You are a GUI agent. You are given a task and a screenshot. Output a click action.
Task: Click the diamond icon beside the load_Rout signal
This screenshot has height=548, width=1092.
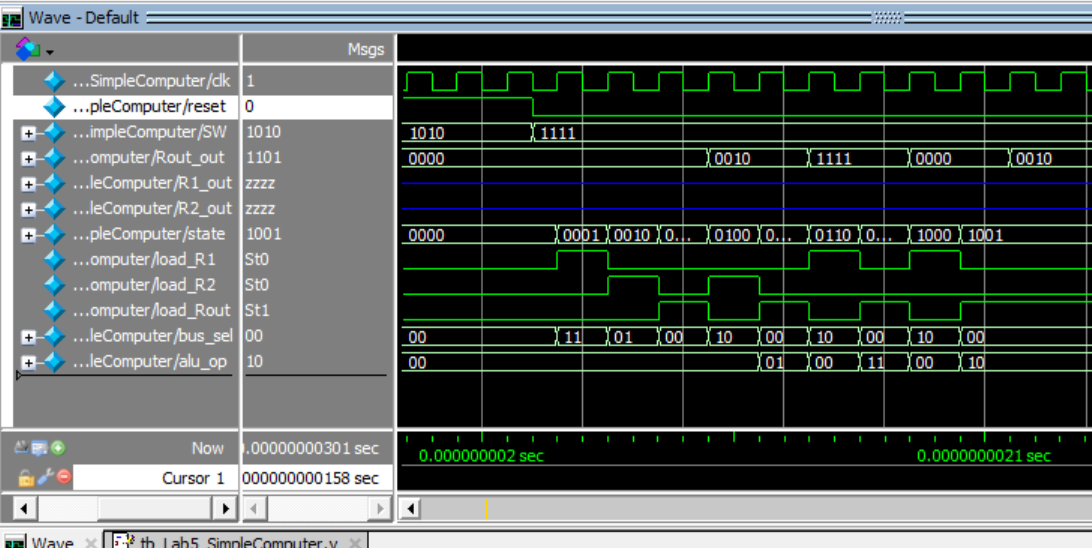coord(54,310)
